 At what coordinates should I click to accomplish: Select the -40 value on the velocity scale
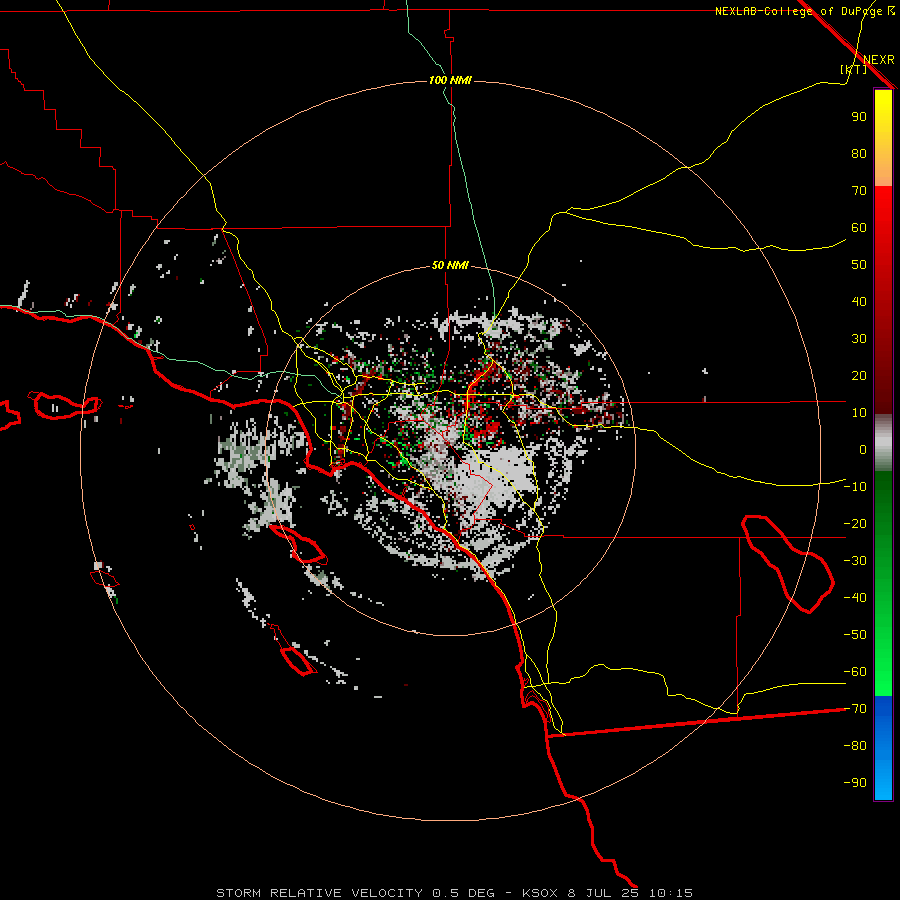pos(855,598)
